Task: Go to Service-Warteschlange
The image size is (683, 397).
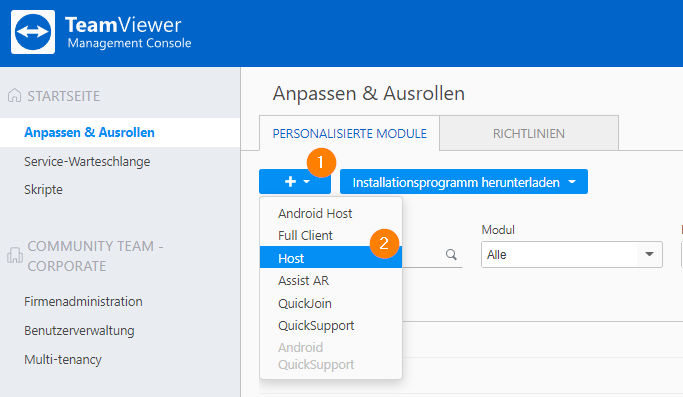Action: click(x=87, y=162)
